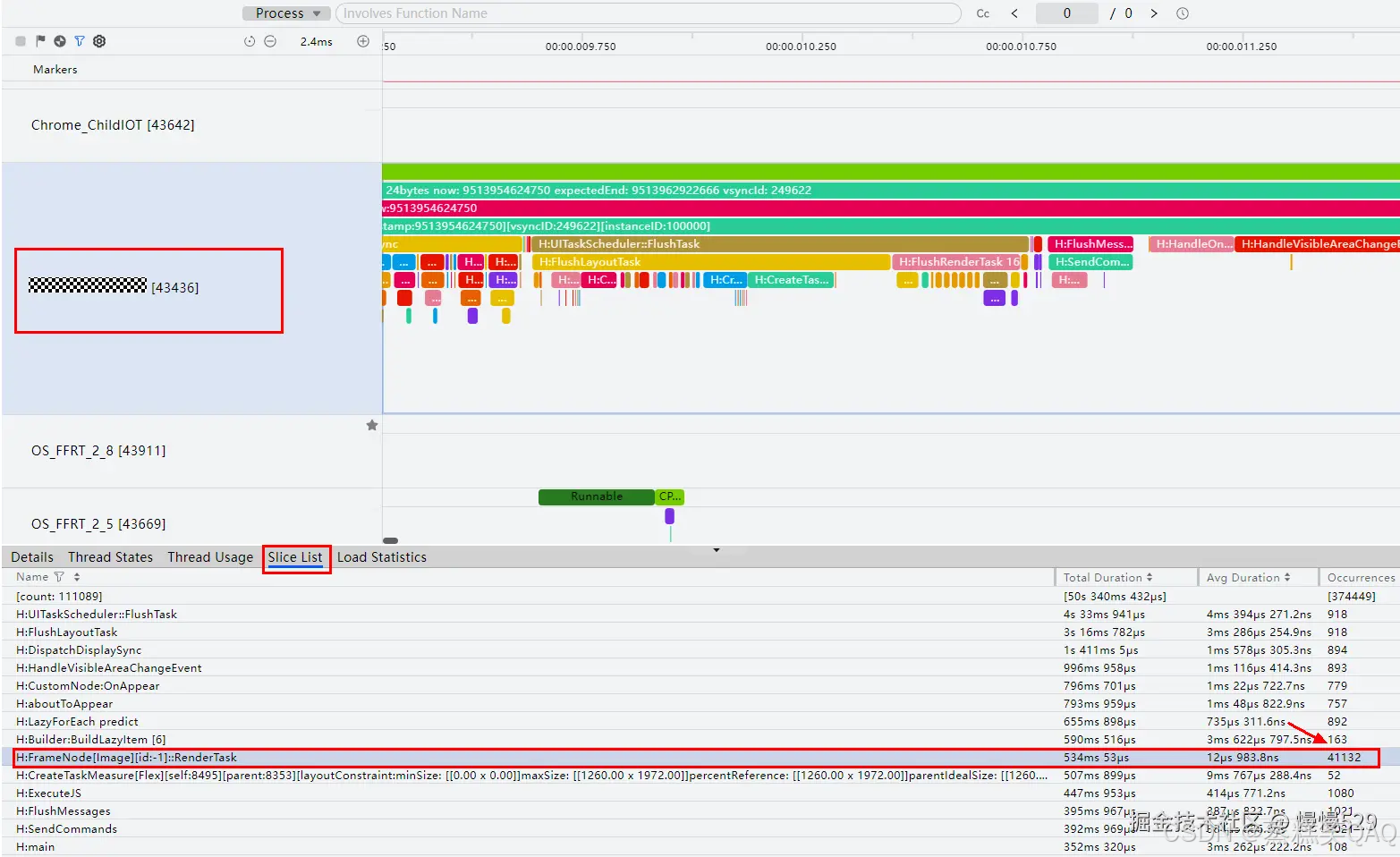
Task: Click the gray stop square icon
Action: pos(21,41)
